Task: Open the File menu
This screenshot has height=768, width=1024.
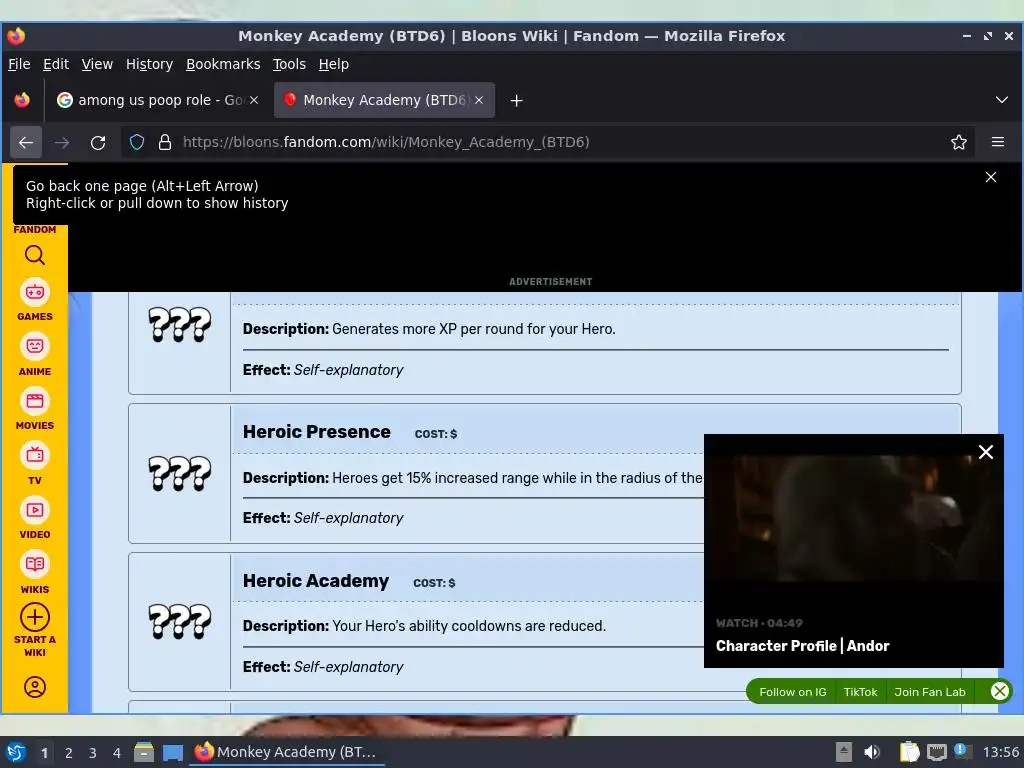Action: (x=19, y=64)
